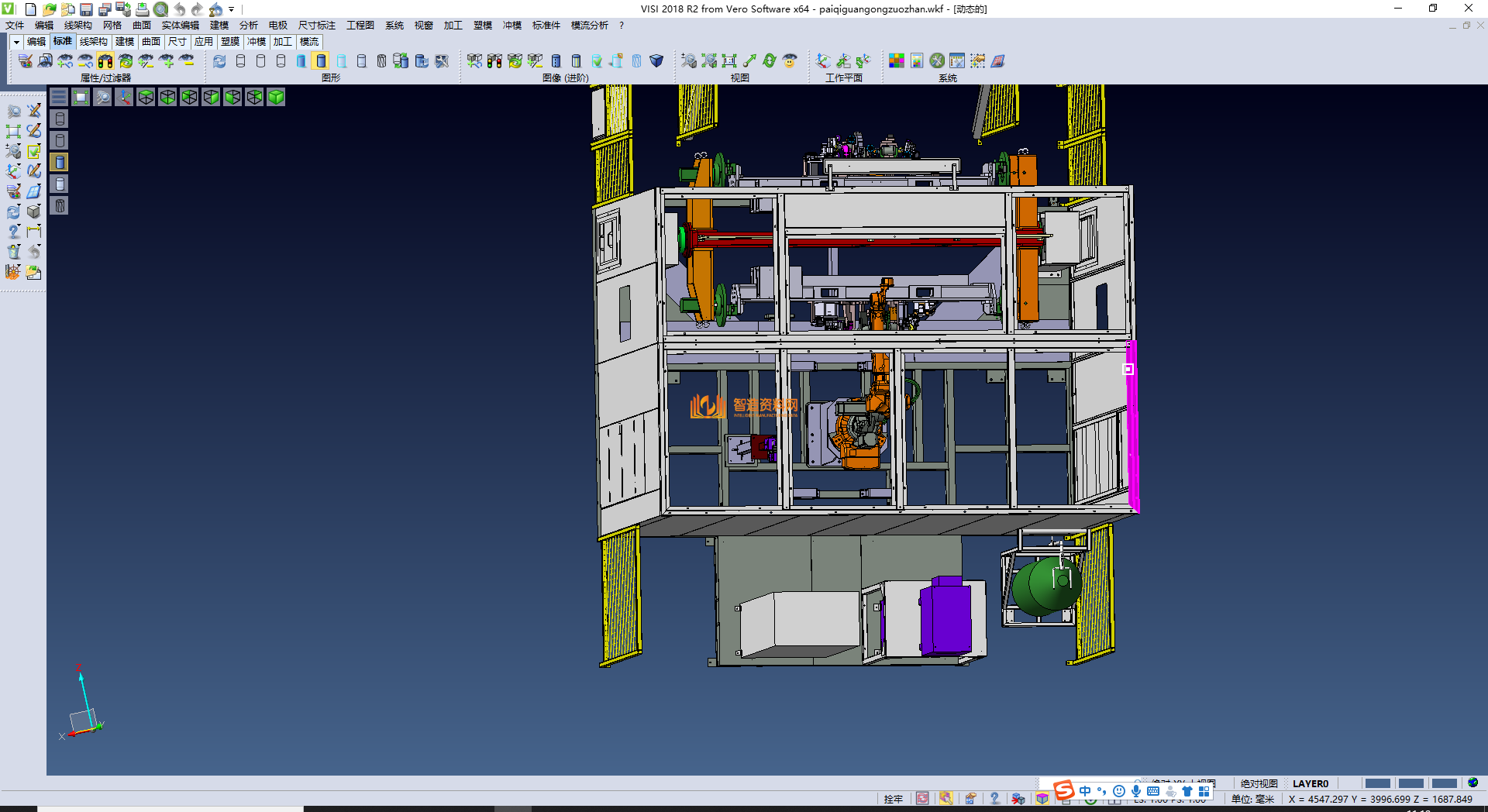Screen dimensions: 1488x812
Task: Click the first blue color swatch in status bar
Action: click(1377, 783)
